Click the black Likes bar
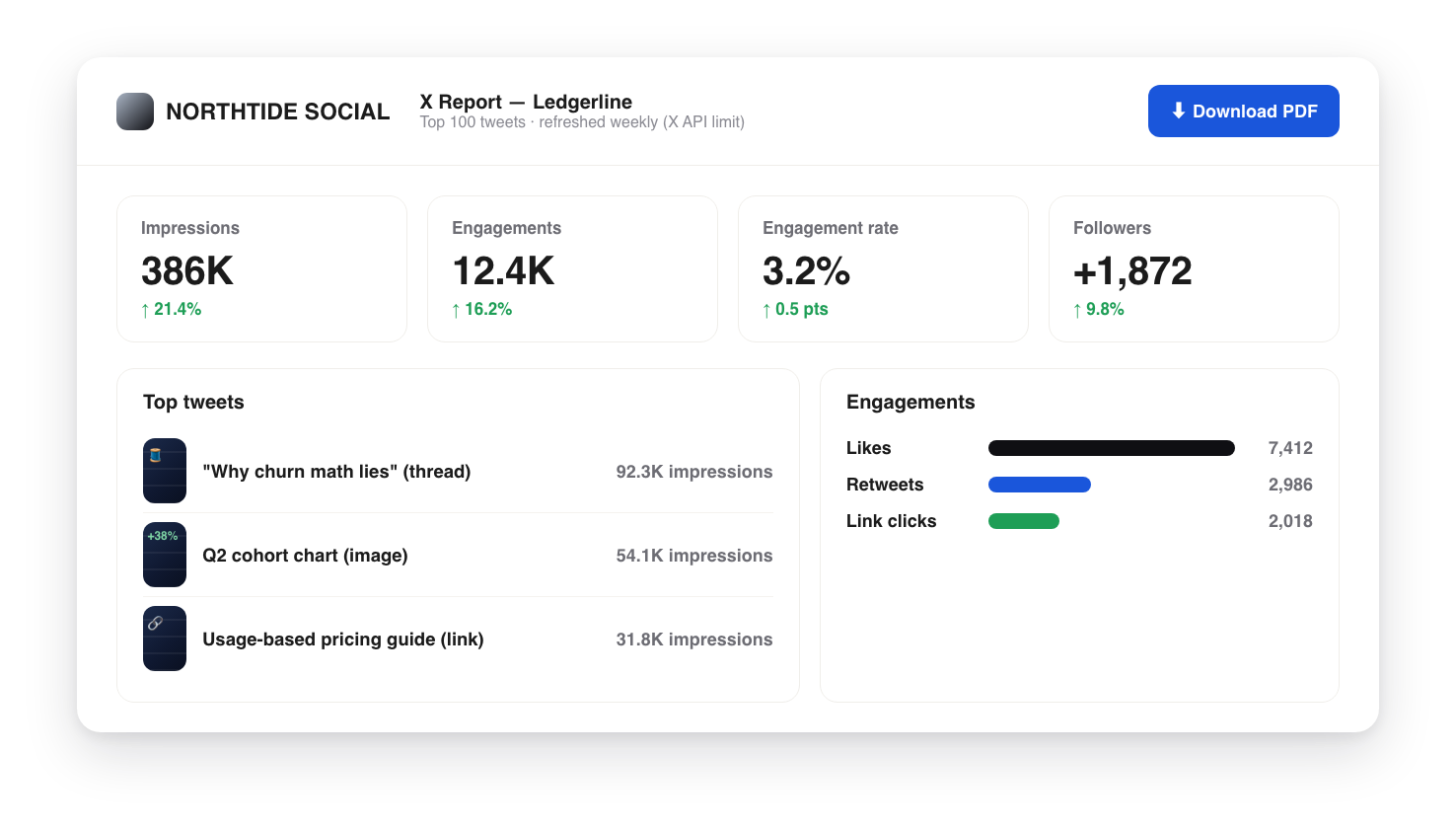 (1112, 448)
